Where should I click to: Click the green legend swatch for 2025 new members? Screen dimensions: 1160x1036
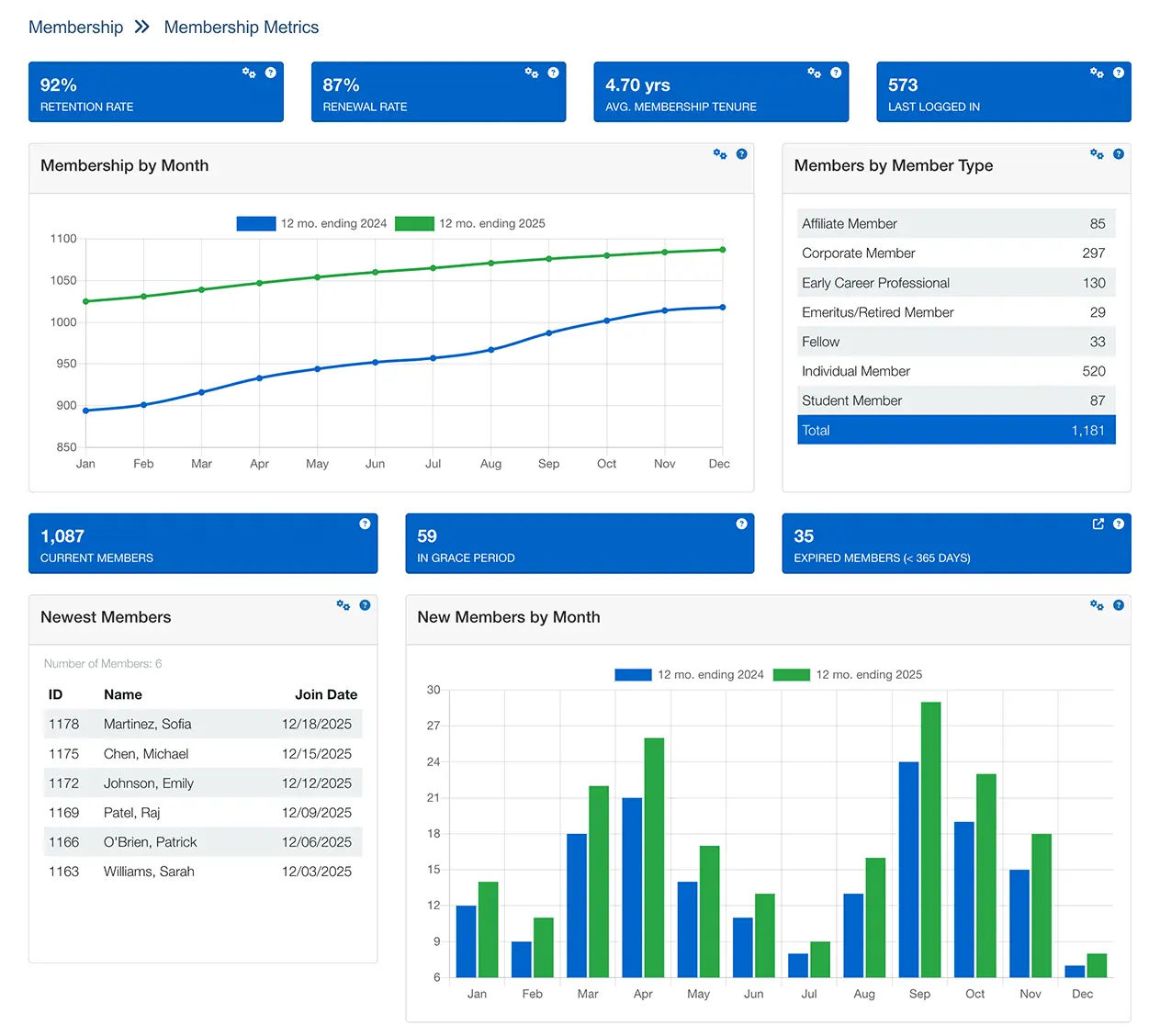point(792,674)
